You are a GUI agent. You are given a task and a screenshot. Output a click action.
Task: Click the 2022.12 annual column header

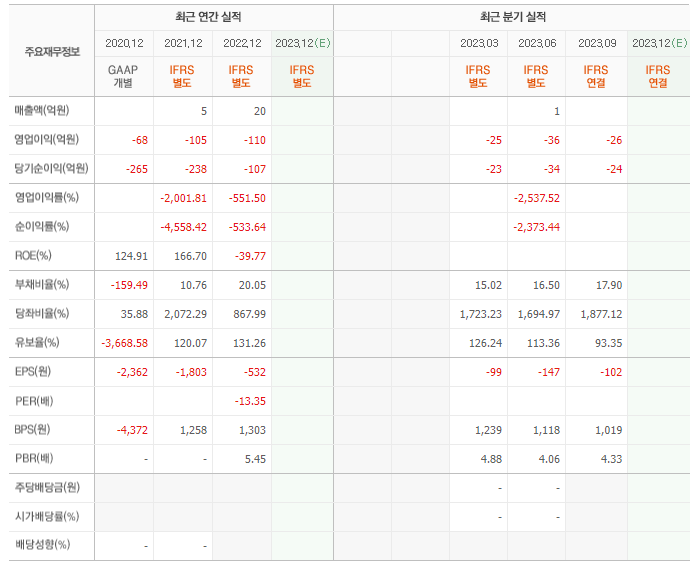point(242,43)
